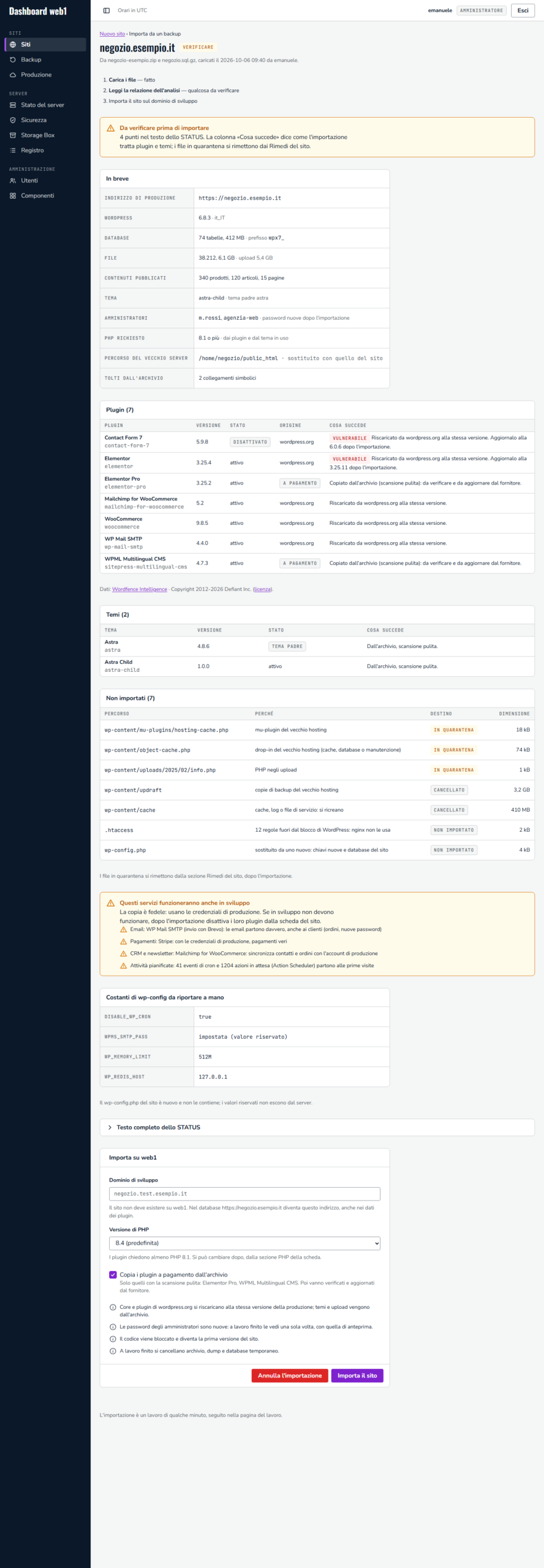
Task: Click warning icon next to CRM e newsletter
Action: 124,954
